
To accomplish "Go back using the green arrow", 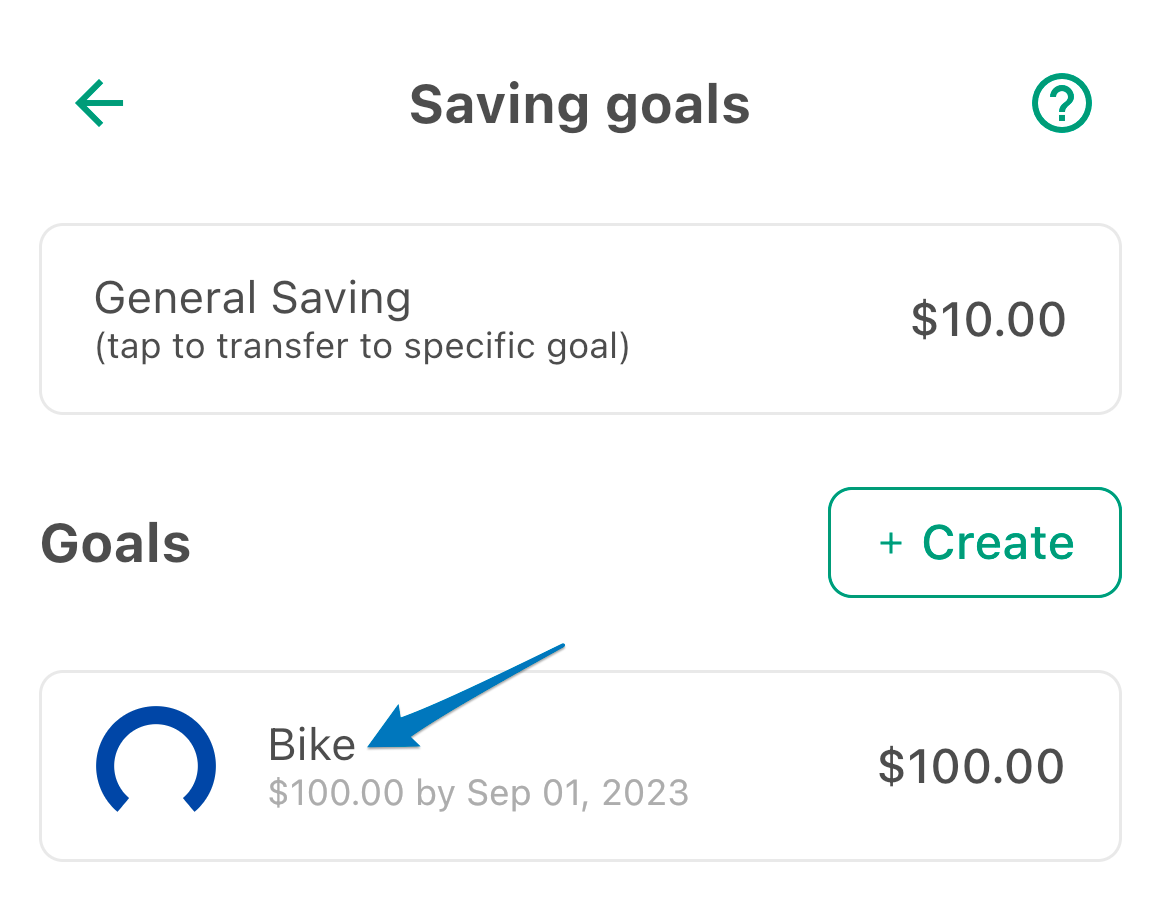I will coord(99,103).
